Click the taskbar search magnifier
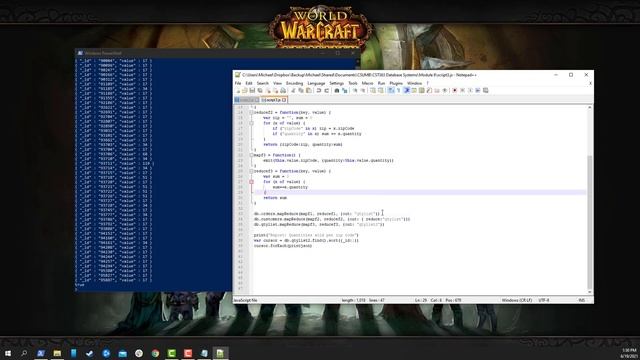640x360 pixels. click(24, 353)
